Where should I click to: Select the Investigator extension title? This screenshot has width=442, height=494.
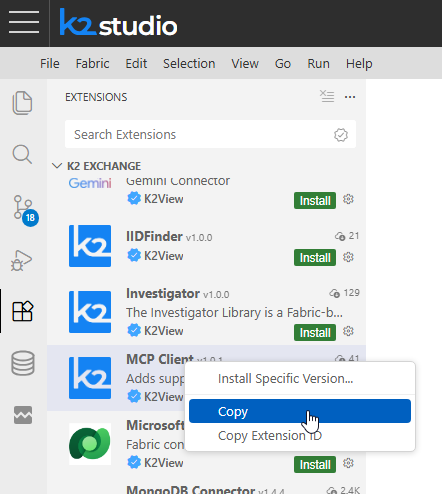(x=163, y=293)
